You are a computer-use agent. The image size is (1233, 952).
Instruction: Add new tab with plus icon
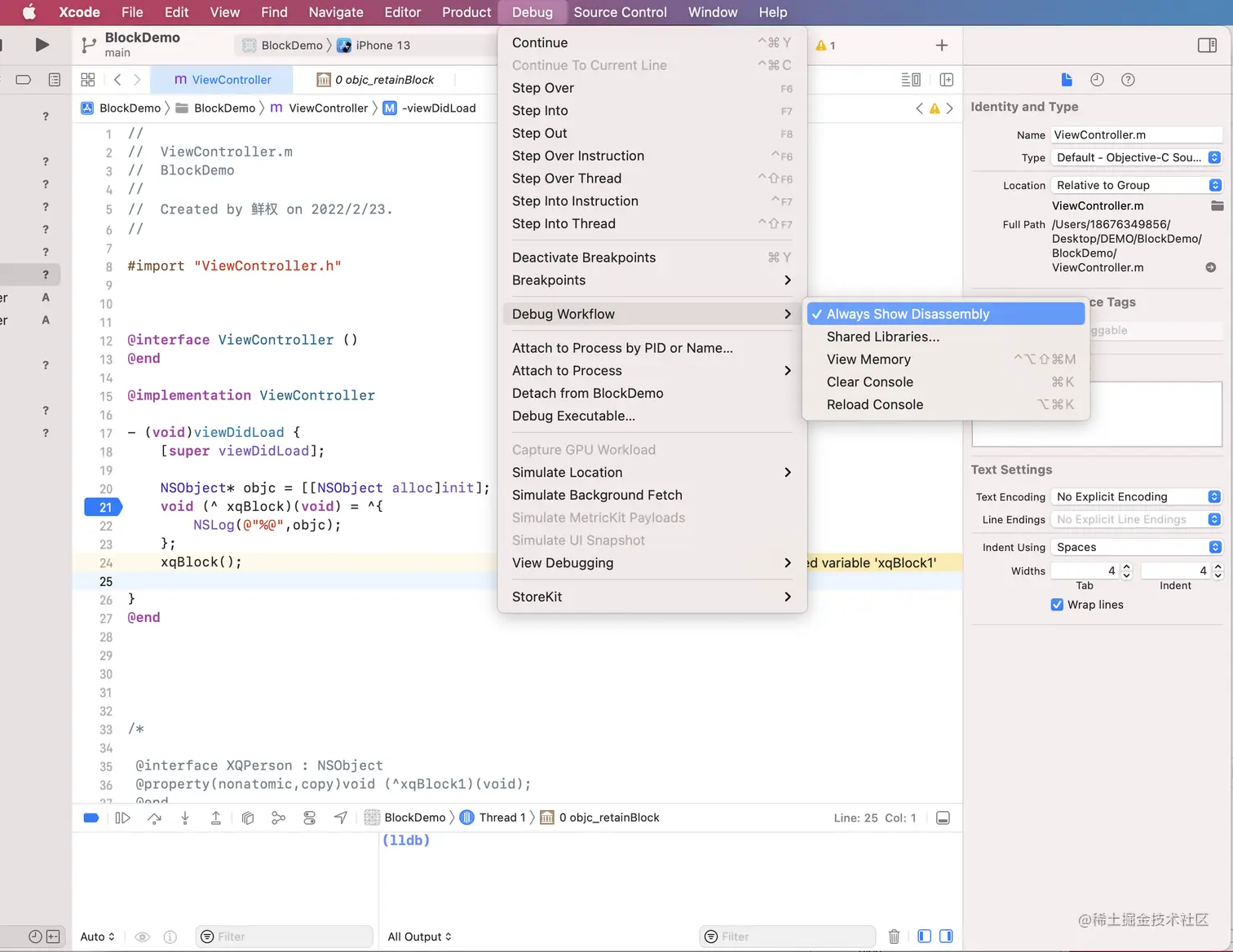tap(942, 45)
